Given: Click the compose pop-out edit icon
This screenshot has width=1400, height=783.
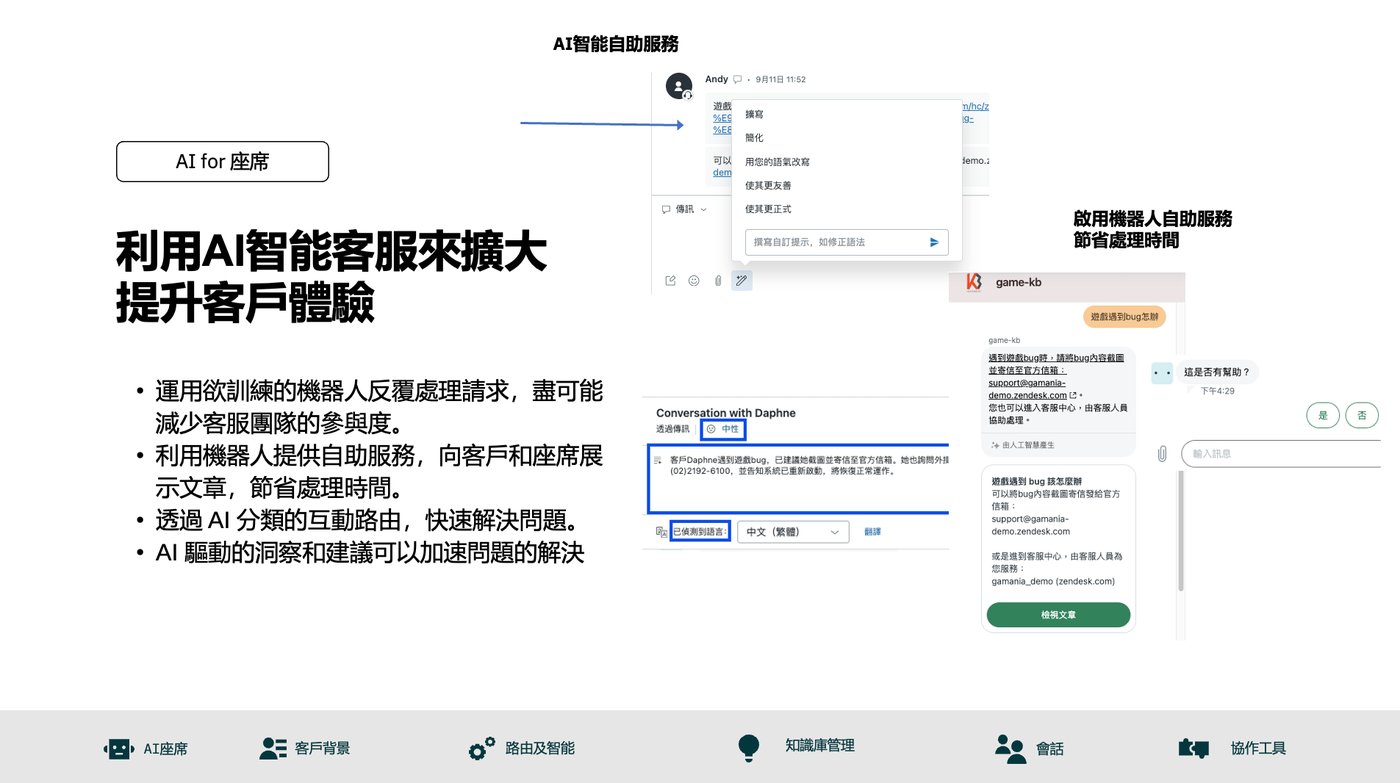Looking at the screenshot, I should 671,281.
